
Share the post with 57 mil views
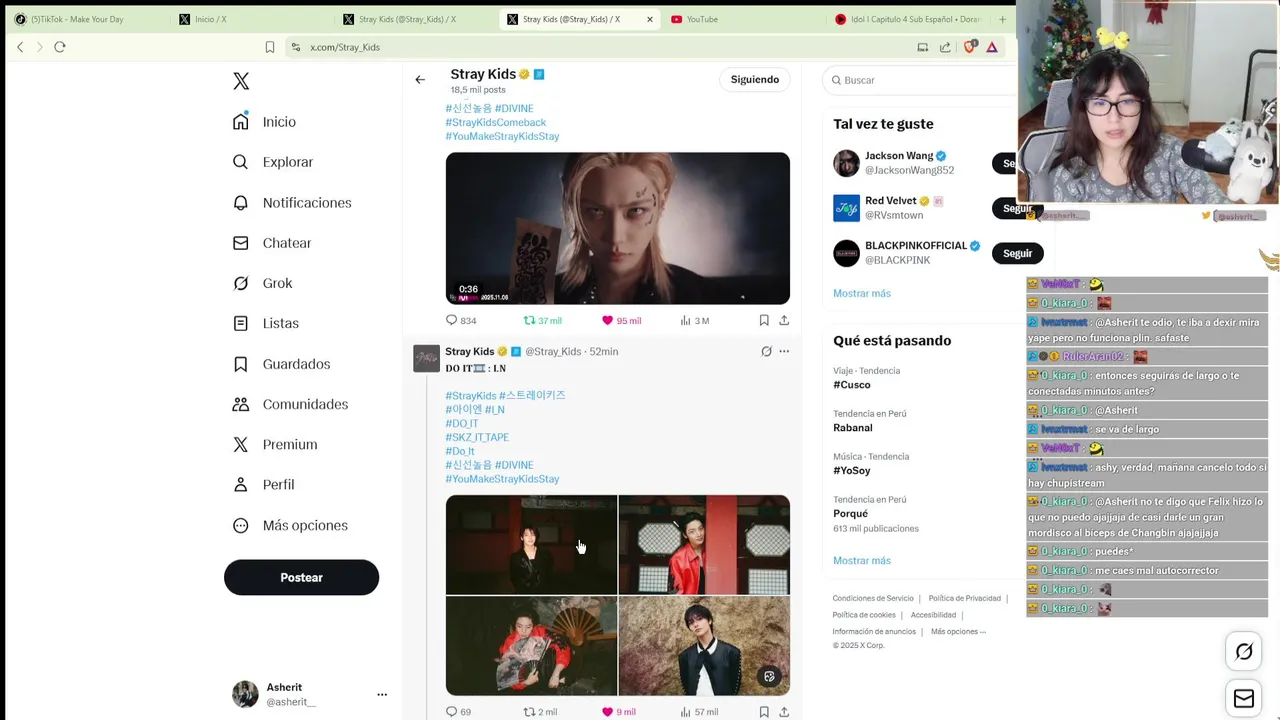click(784, 712)
